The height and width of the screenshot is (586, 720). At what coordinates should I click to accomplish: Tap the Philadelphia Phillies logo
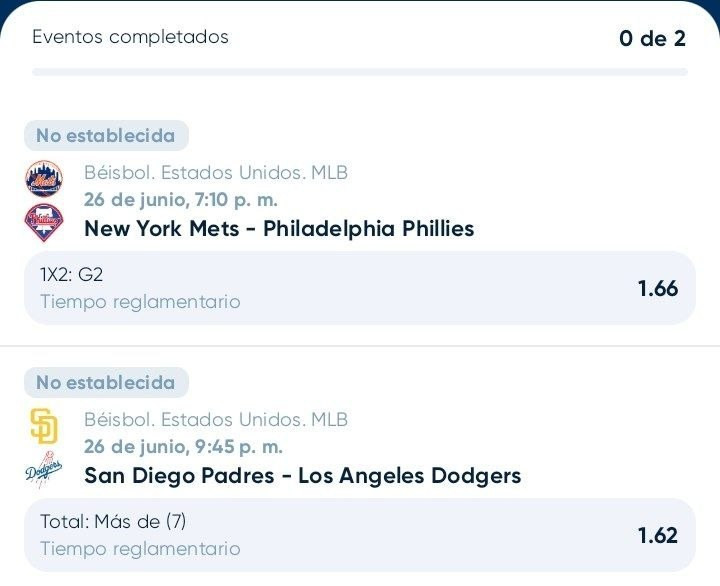(44, 223)
